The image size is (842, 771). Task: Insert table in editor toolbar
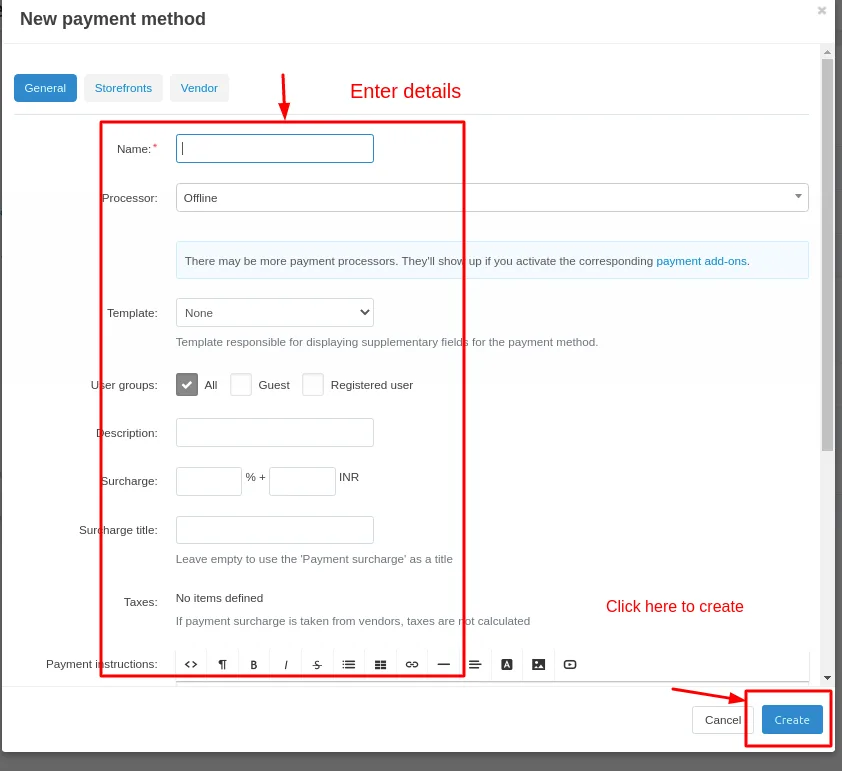point(380,664)
